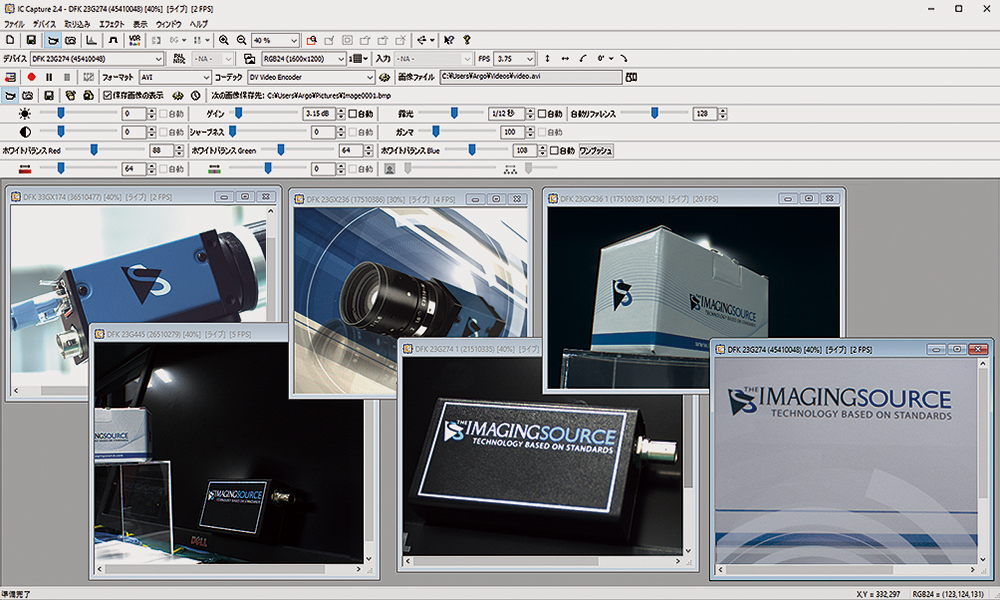
Task: Click the recording settings icon left of record
Action: click(x=10, y=77)
